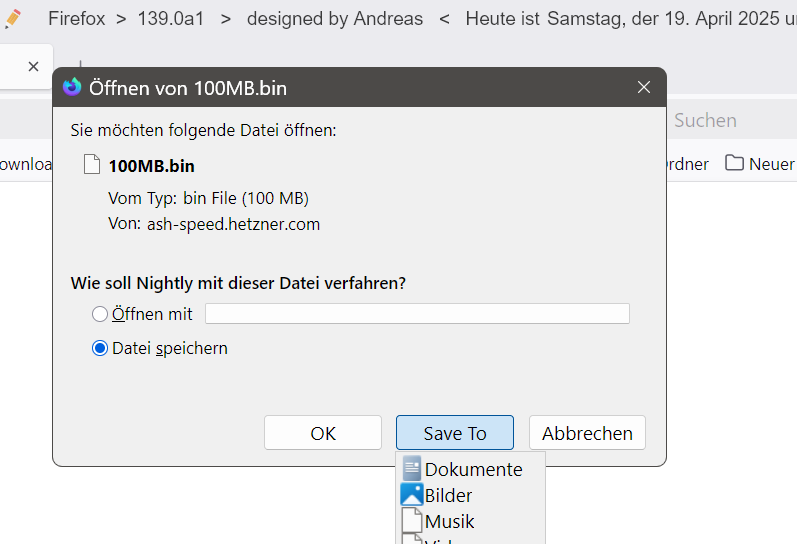Screen dimensions: 797x544
Task: Click the Neuer bookmark folder icon
Action: click(735, 163)
